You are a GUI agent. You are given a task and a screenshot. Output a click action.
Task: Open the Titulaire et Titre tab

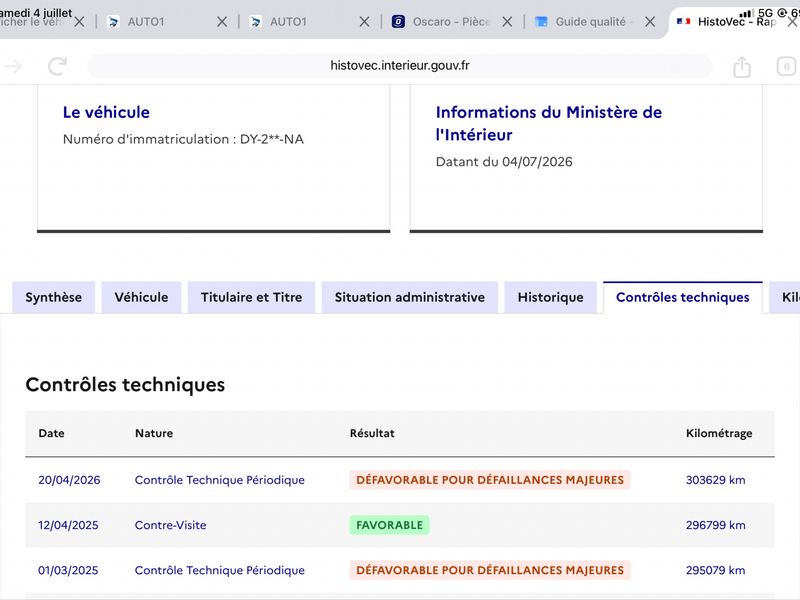click(x=252, y=297)
